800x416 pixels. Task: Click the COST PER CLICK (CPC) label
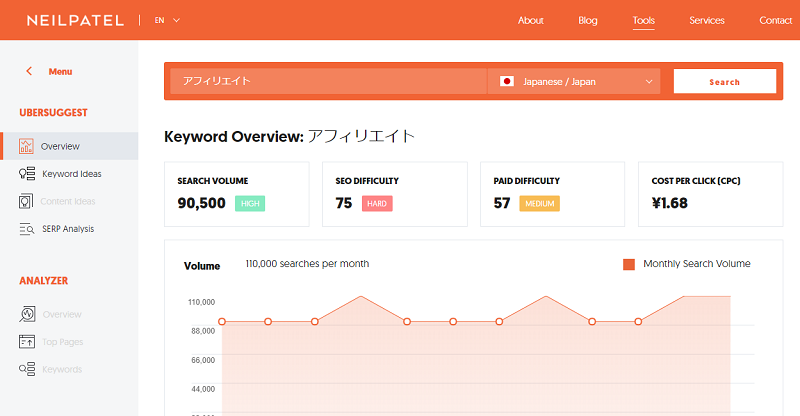[696, 181]
